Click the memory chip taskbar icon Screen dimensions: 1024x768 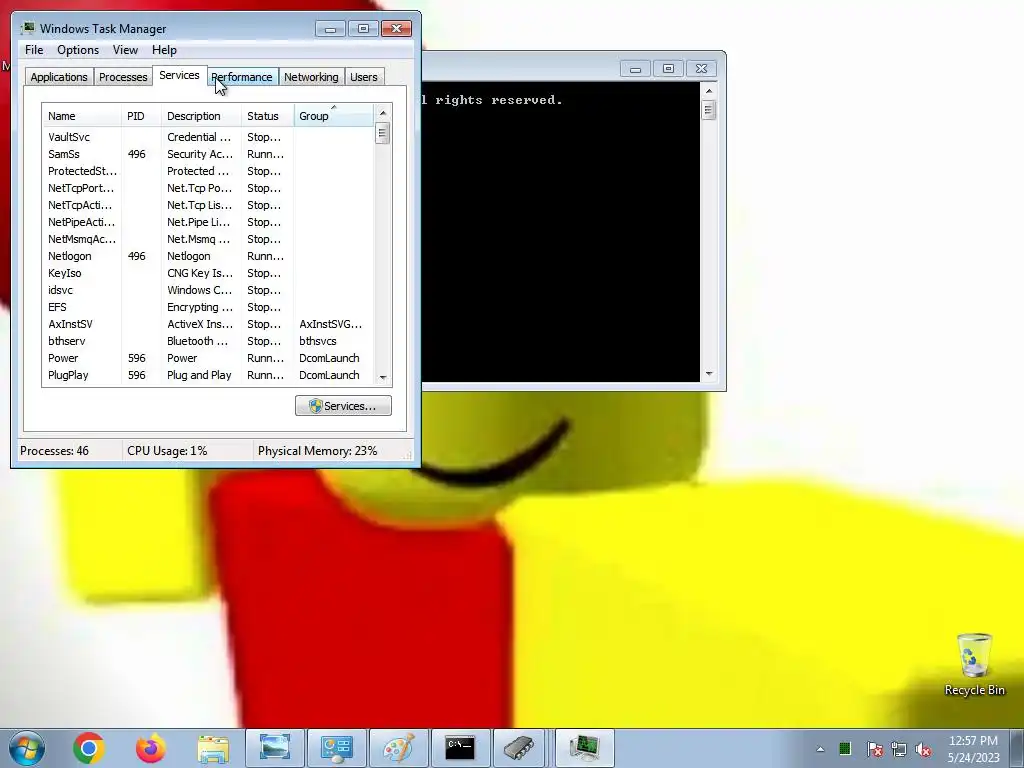point(521,748)
